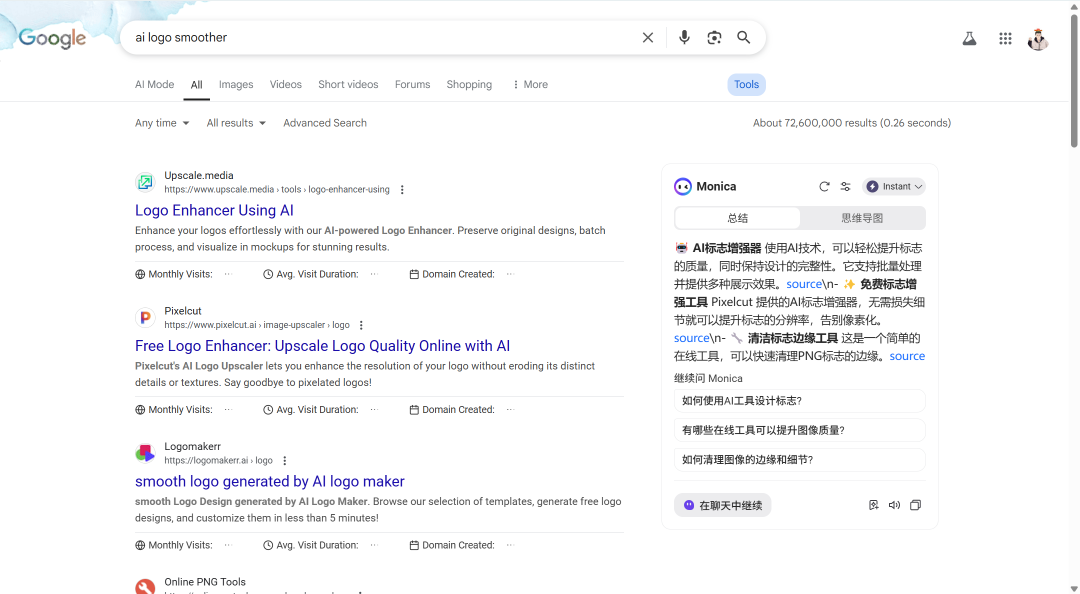Start voice search with microphone icon
This screenshot has width=1080, height=594.
pos(684,37)
